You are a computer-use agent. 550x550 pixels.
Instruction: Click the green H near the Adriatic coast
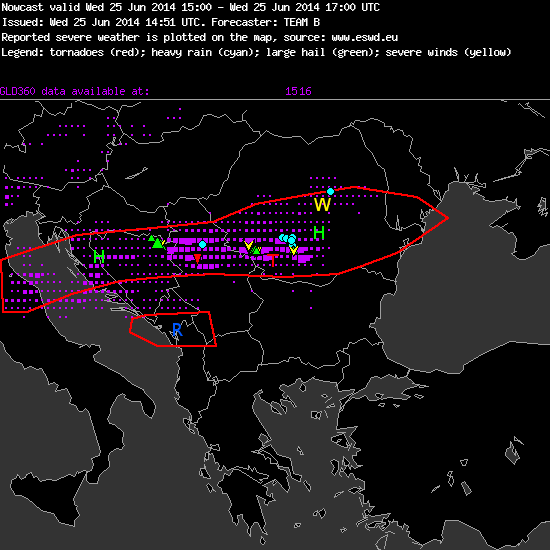pos(99,257)
